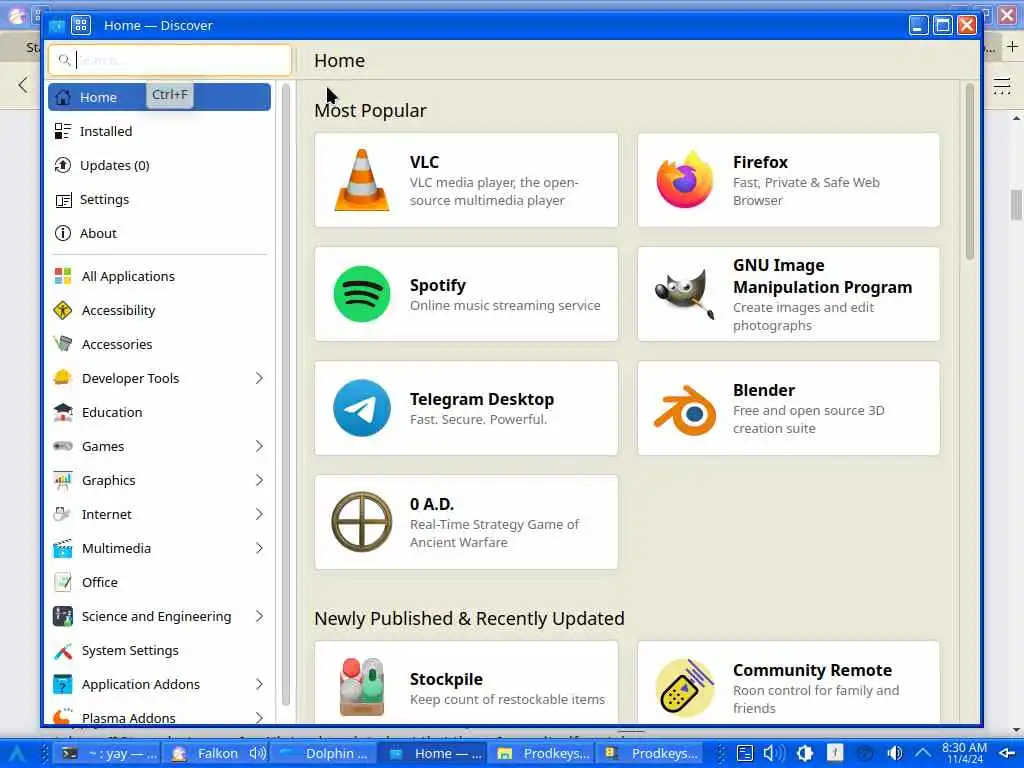1024x768 pixels.
Task: Click the magnifier icon in search box
Action: (64, 60)
